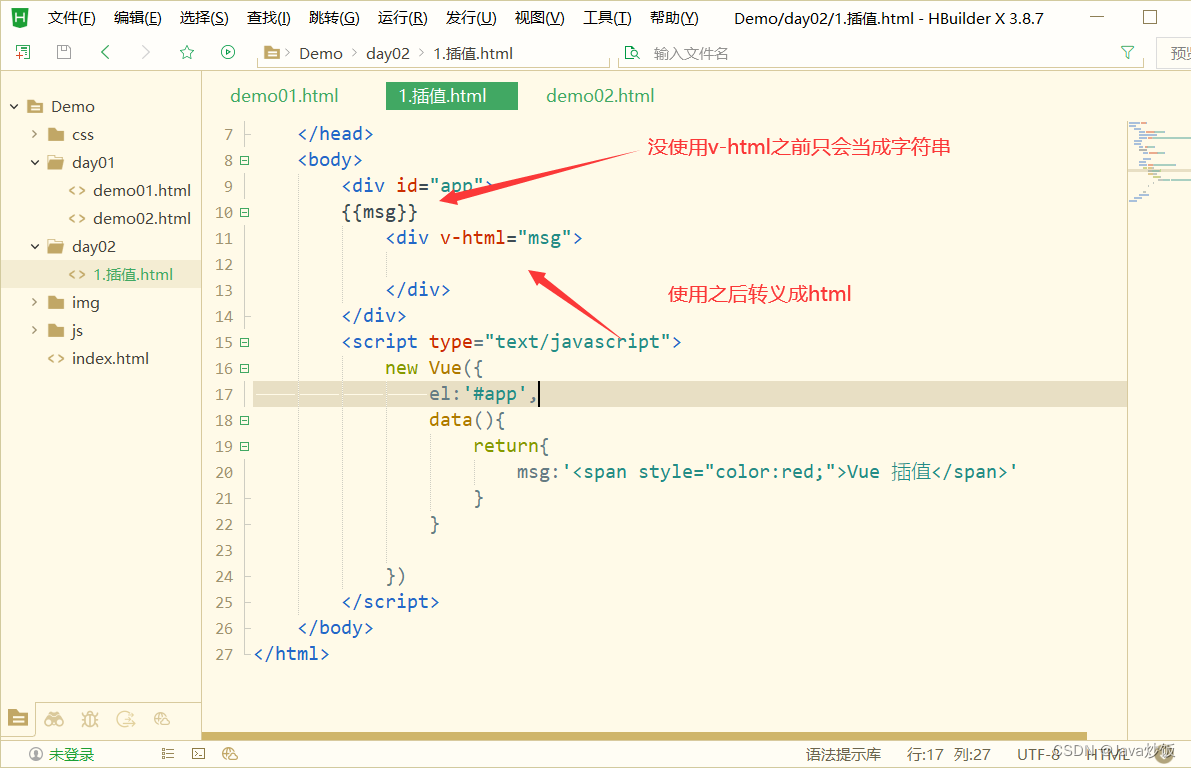
Task: Open the 帮助(Y) menu
Action: coord(674,18)
